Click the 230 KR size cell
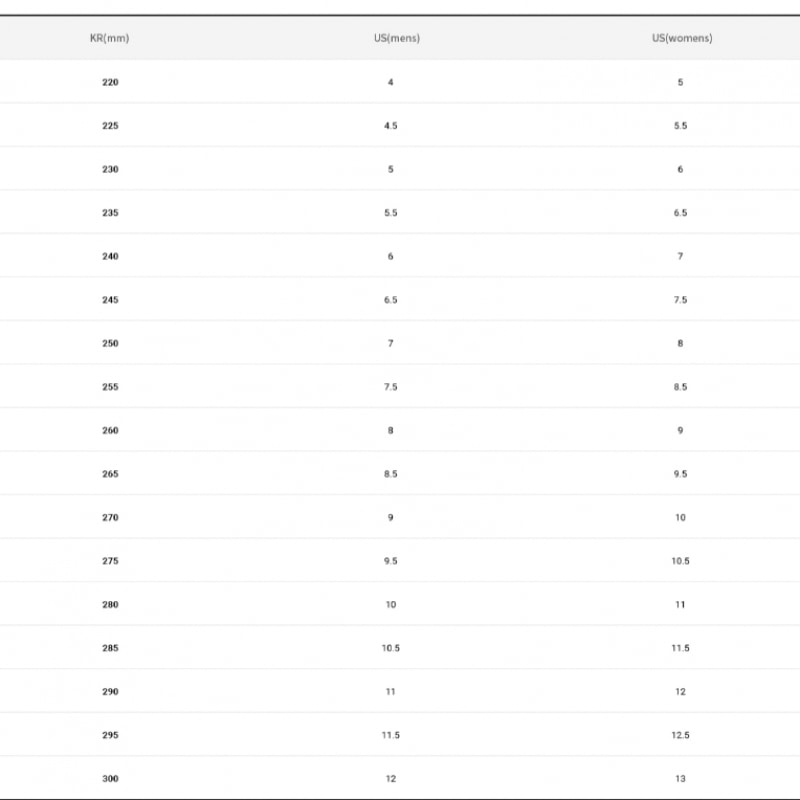This screenshot has height=800, width=800. click(110, 169)
